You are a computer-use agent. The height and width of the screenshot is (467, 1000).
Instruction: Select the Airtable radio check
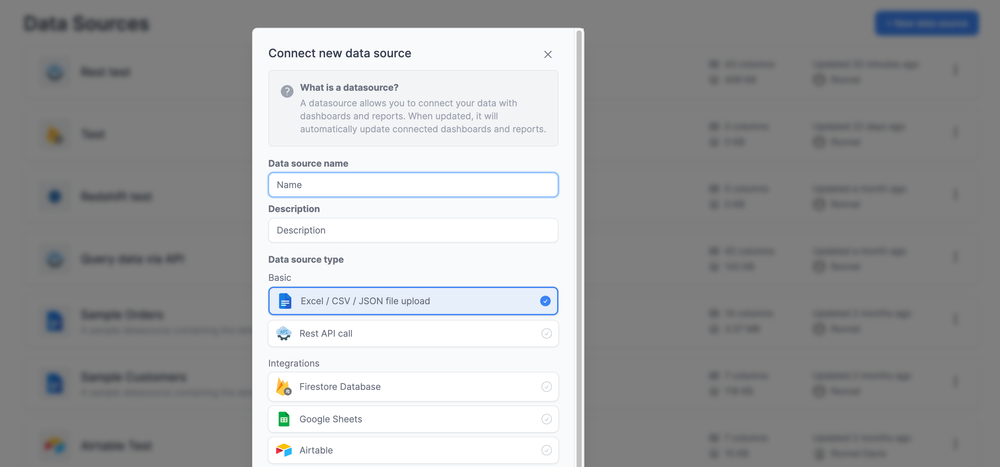[546, 451]
